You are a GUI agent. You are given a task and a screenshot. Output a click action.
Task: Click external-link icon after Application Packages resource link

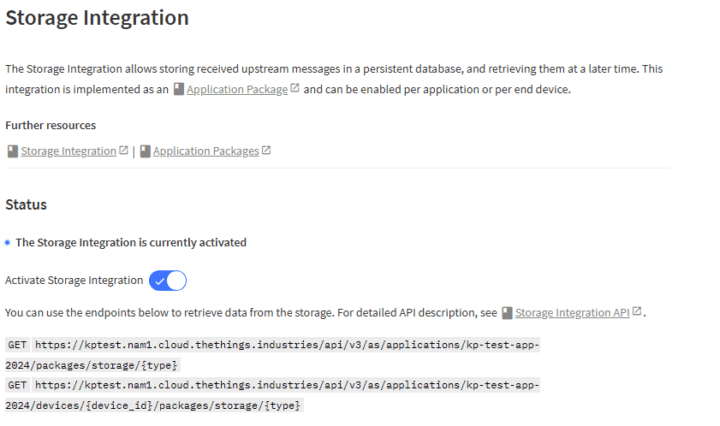pos(266,151)
